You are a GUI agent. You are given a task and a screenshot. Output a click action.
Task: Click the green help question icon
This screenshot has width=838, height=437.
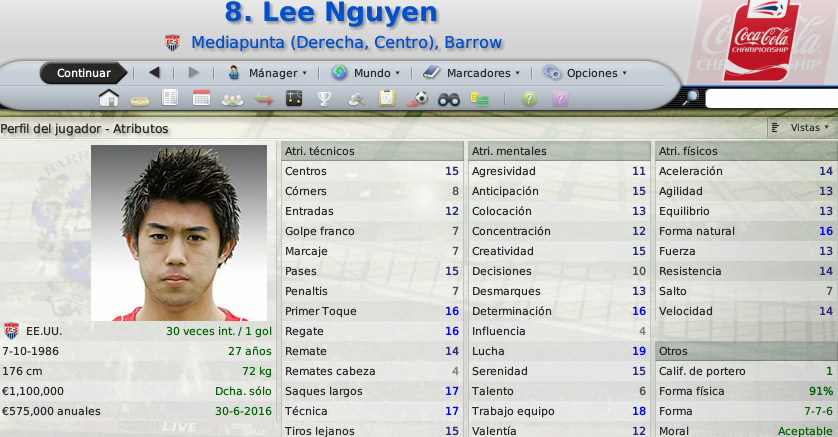click(x=529, y=98)
